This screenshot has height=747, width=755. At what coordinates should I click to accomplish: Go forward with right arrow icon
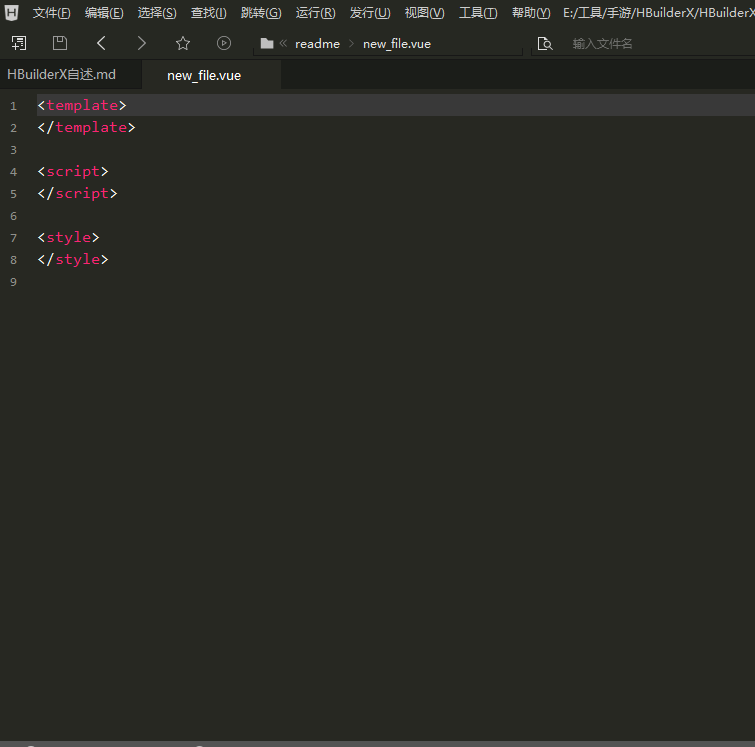pyautogui.click(x=142, y=43)
